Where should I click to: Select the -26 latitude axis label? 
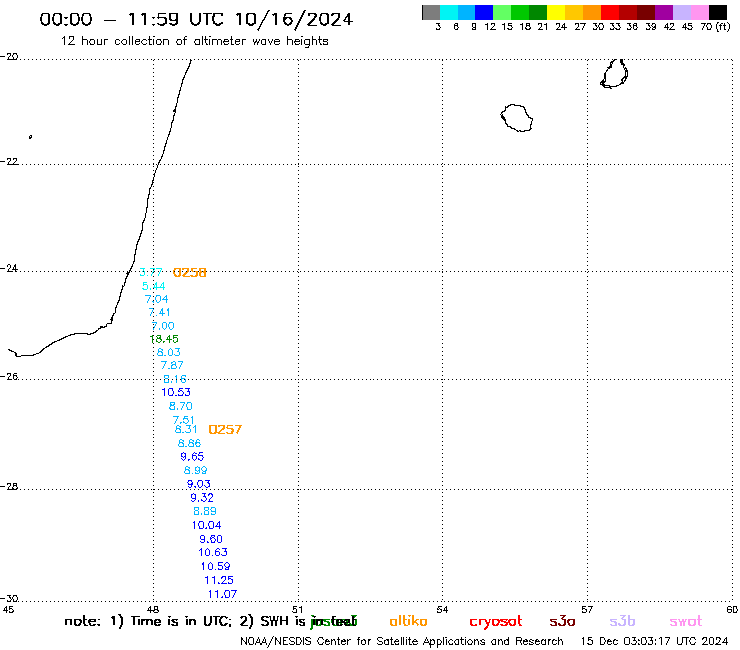[9, 376]
